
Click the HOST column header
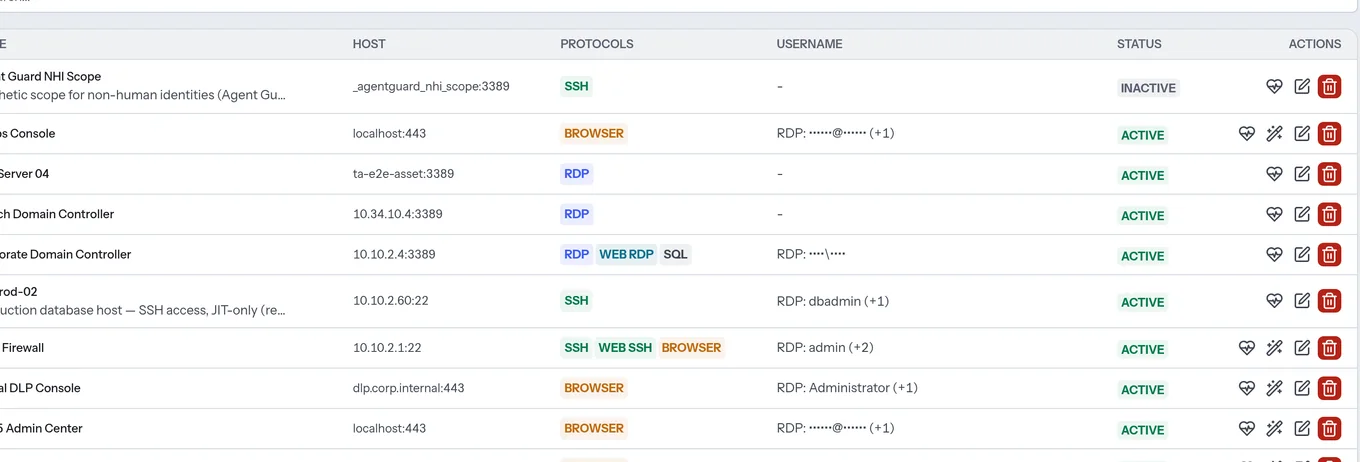point(369,44)
